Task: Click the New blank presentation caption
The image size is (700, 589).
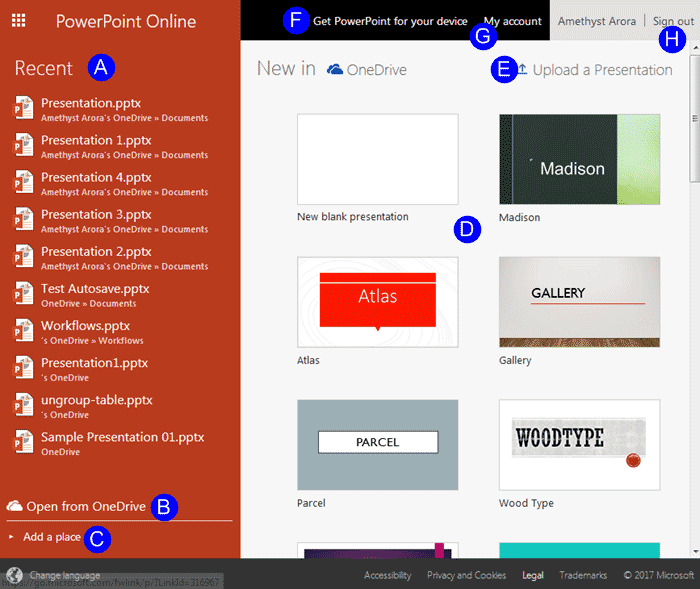Action: pos(353,217)
